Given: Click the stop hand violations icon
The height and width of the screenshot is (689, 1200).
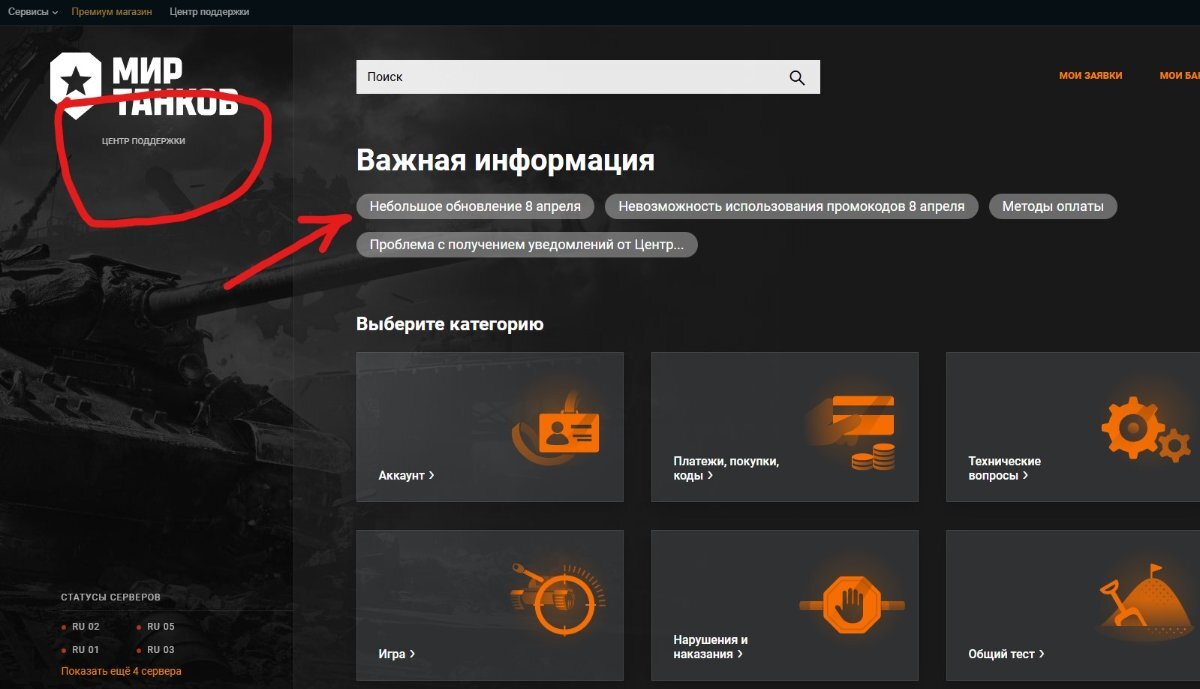Looking at the screenshot, I should click(852, 603).
